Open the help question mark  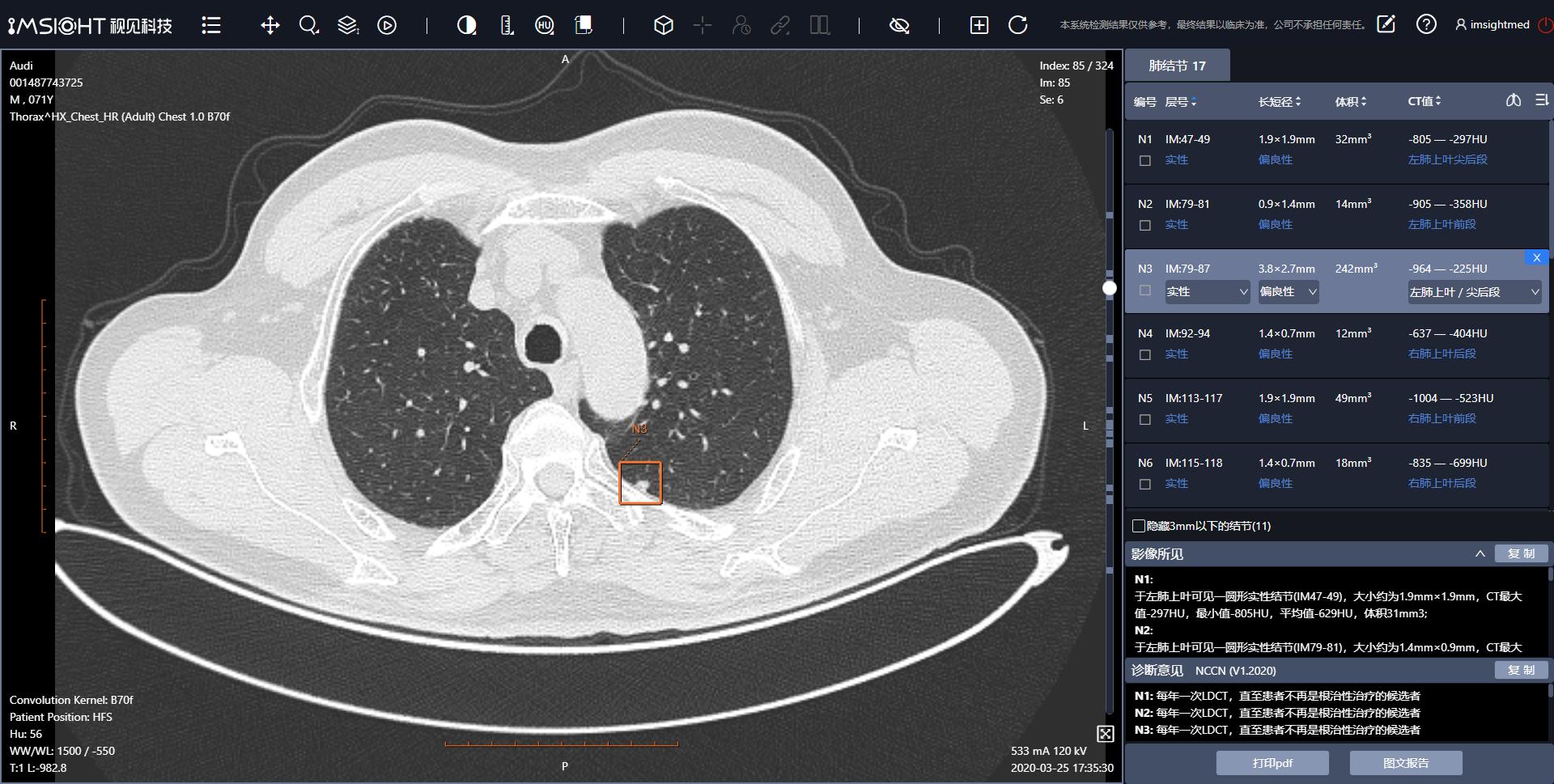(x=1426, y=24)
